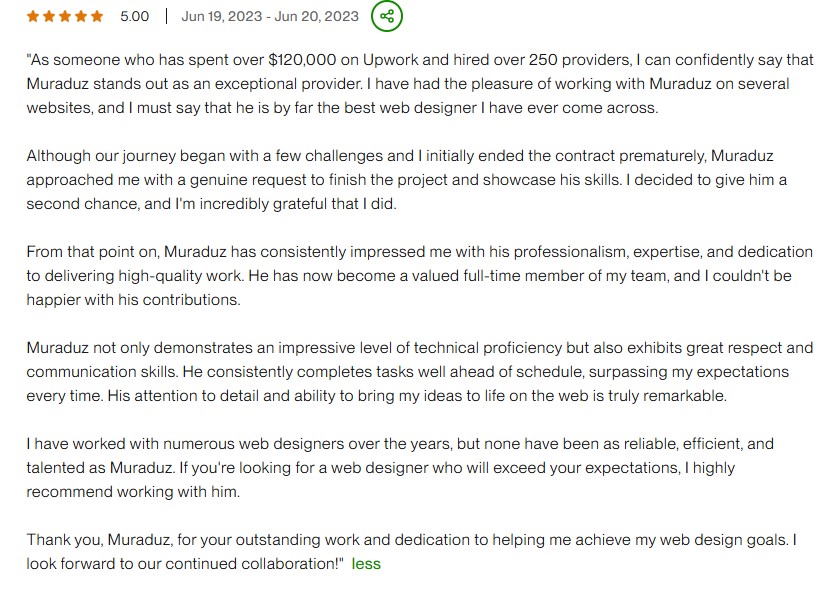
Task: Click the share icon next to dates
Action: [x=387, y=16]
